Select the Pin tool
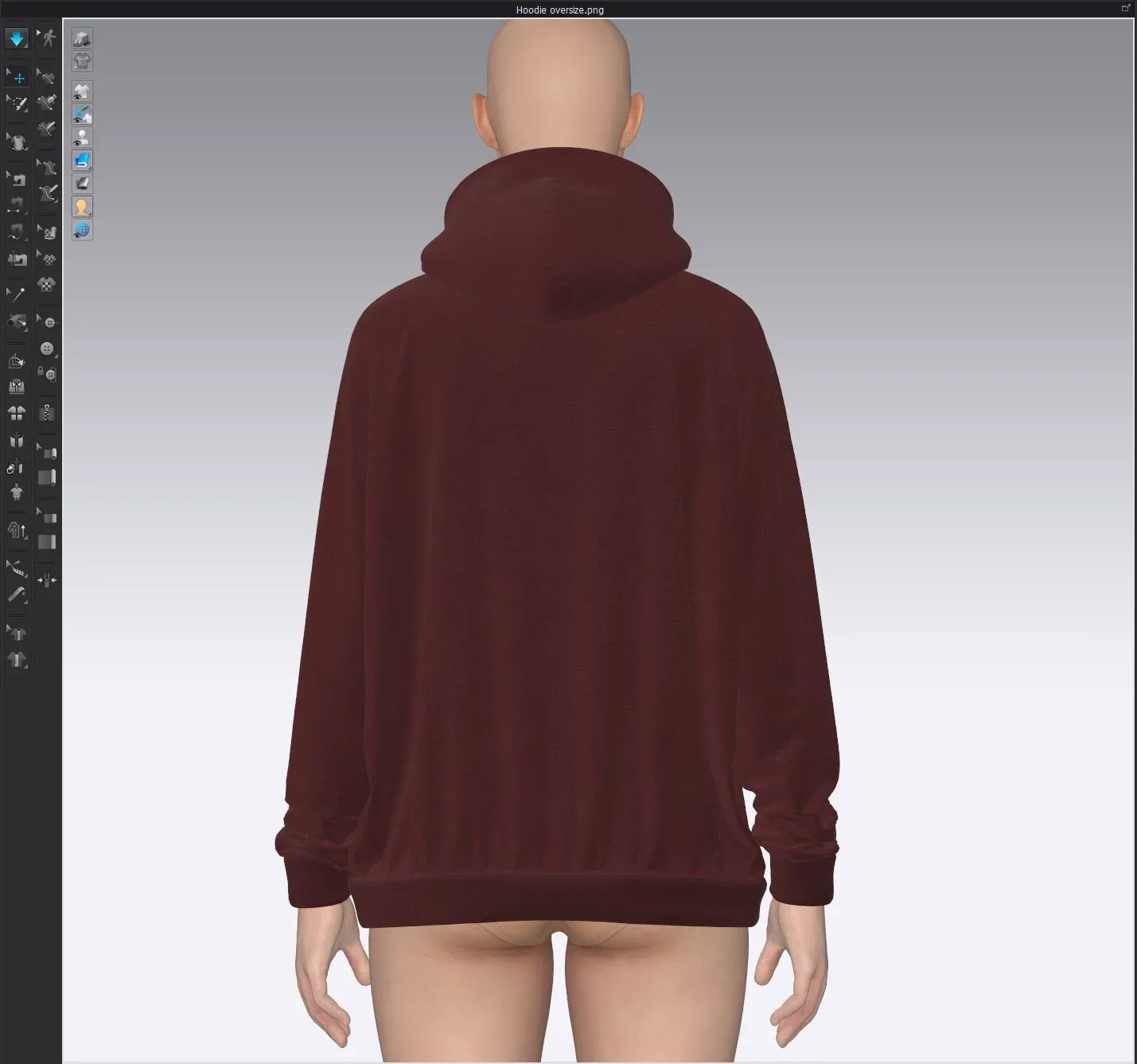 pyautogui.click(x=18, y=292)
